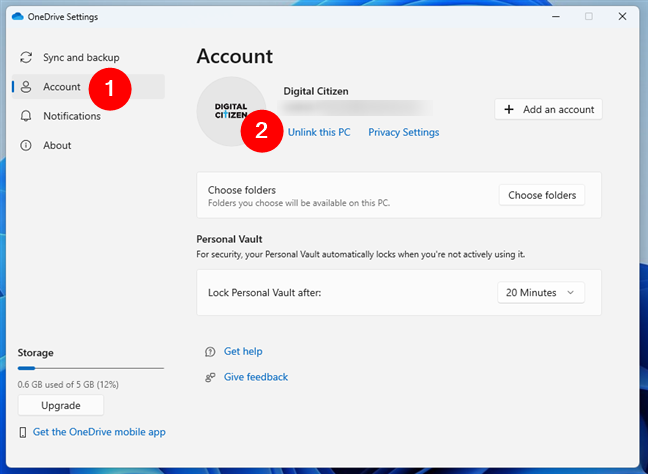Screen dimensions: 648x474
Task: Click the Storage heading
Action: point(36,353)
